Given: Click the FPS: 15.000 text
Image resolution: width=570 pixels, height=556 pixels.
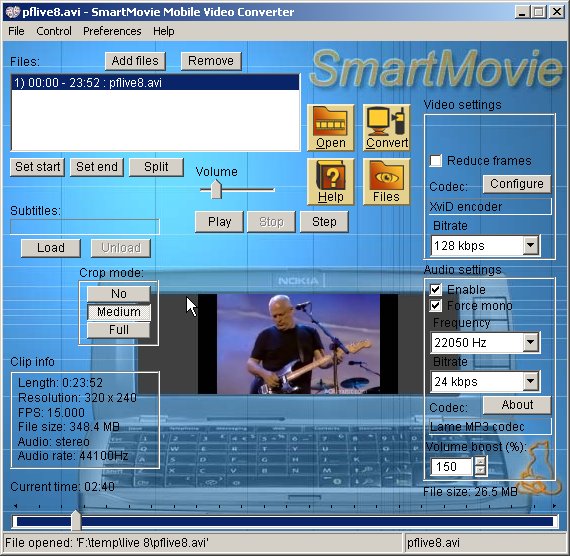Looking at the screenshot, I should [x=51, y=412].
